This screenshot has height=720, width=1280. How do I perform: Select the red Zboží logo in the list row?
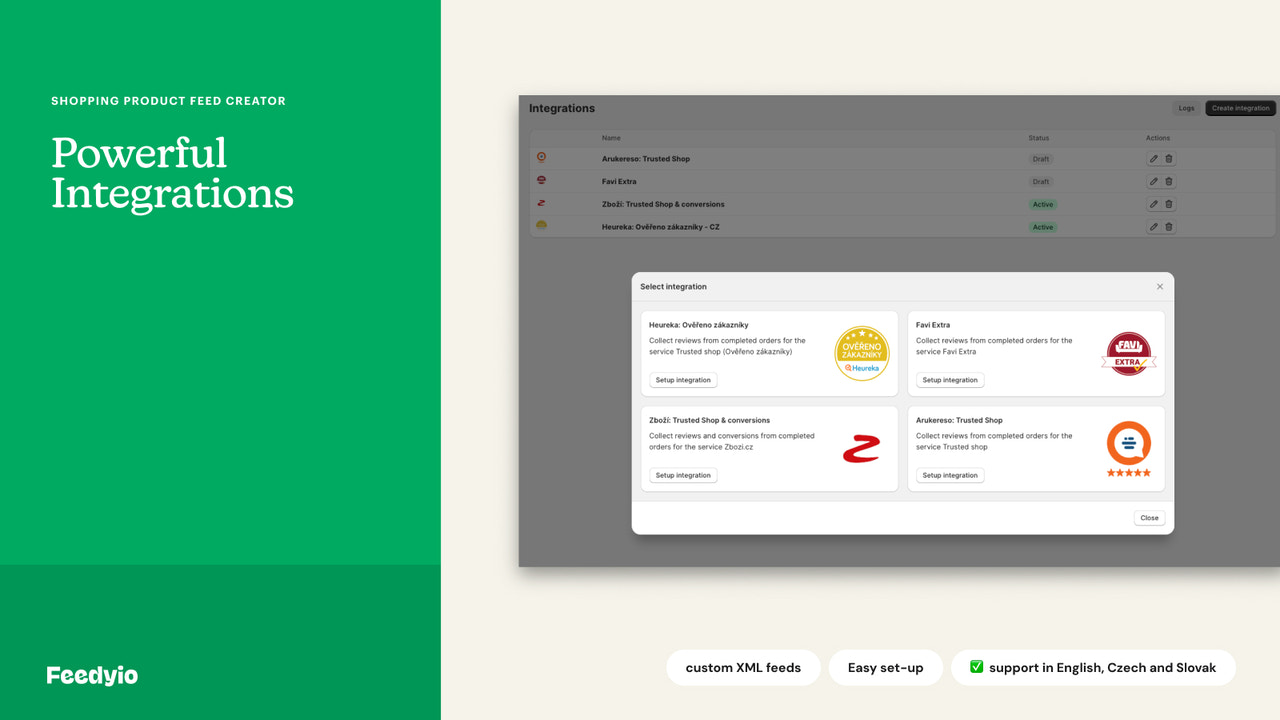542,203
